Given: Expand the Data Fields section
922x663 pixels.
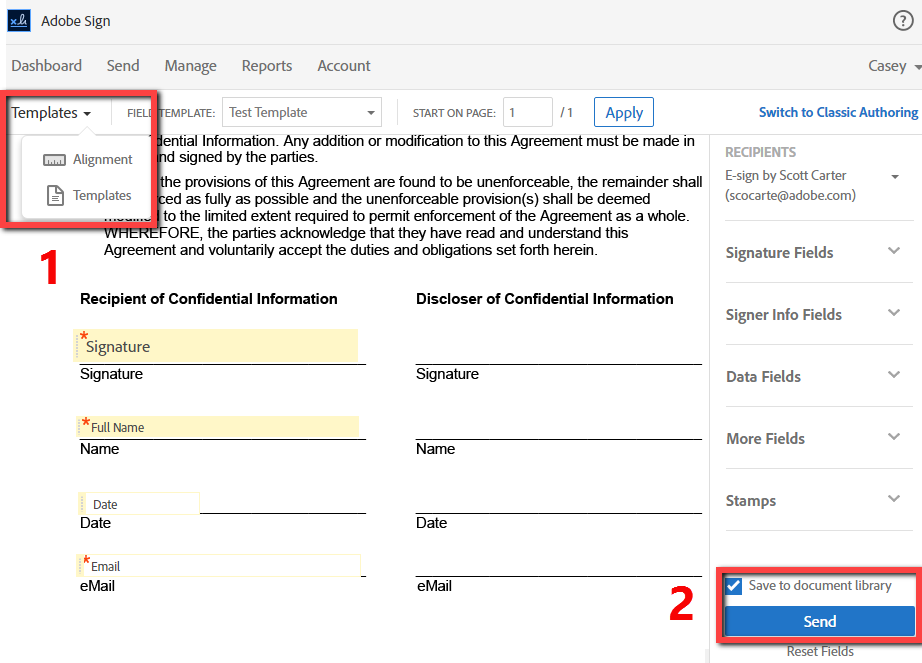Looking at the screenshot, I should coord(894,376).
